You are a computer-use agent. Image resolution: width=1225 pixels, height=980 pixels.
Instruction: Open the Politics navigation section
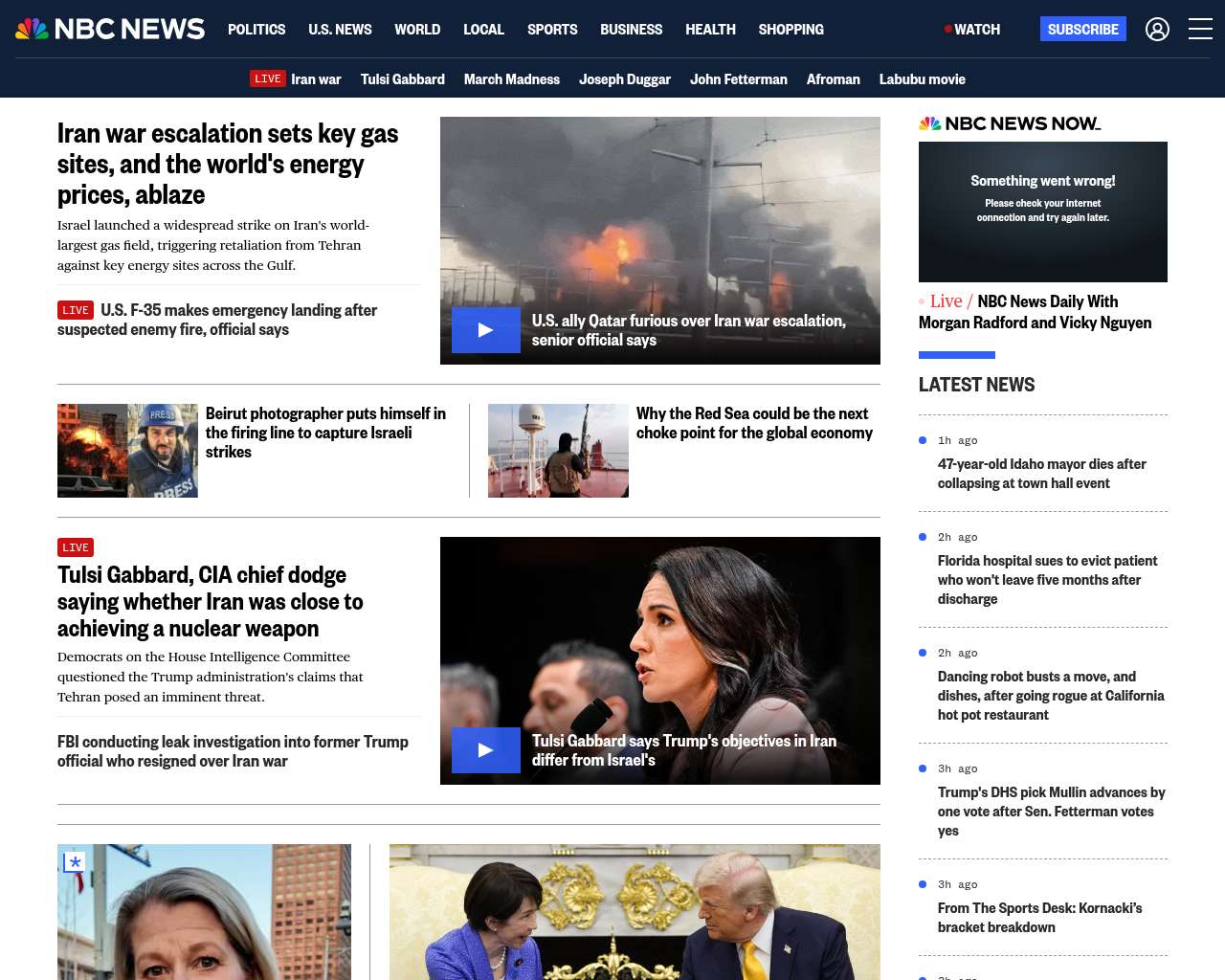pyautogui.click(x=256, y=30)
